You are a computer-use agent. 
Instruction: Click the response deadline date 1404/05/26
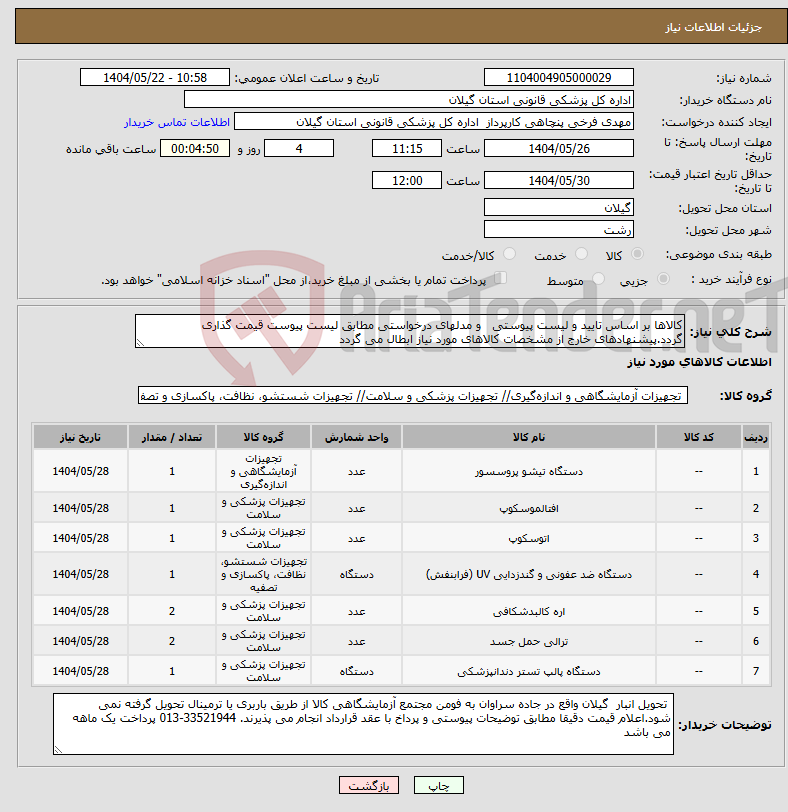tap(559, 149)
